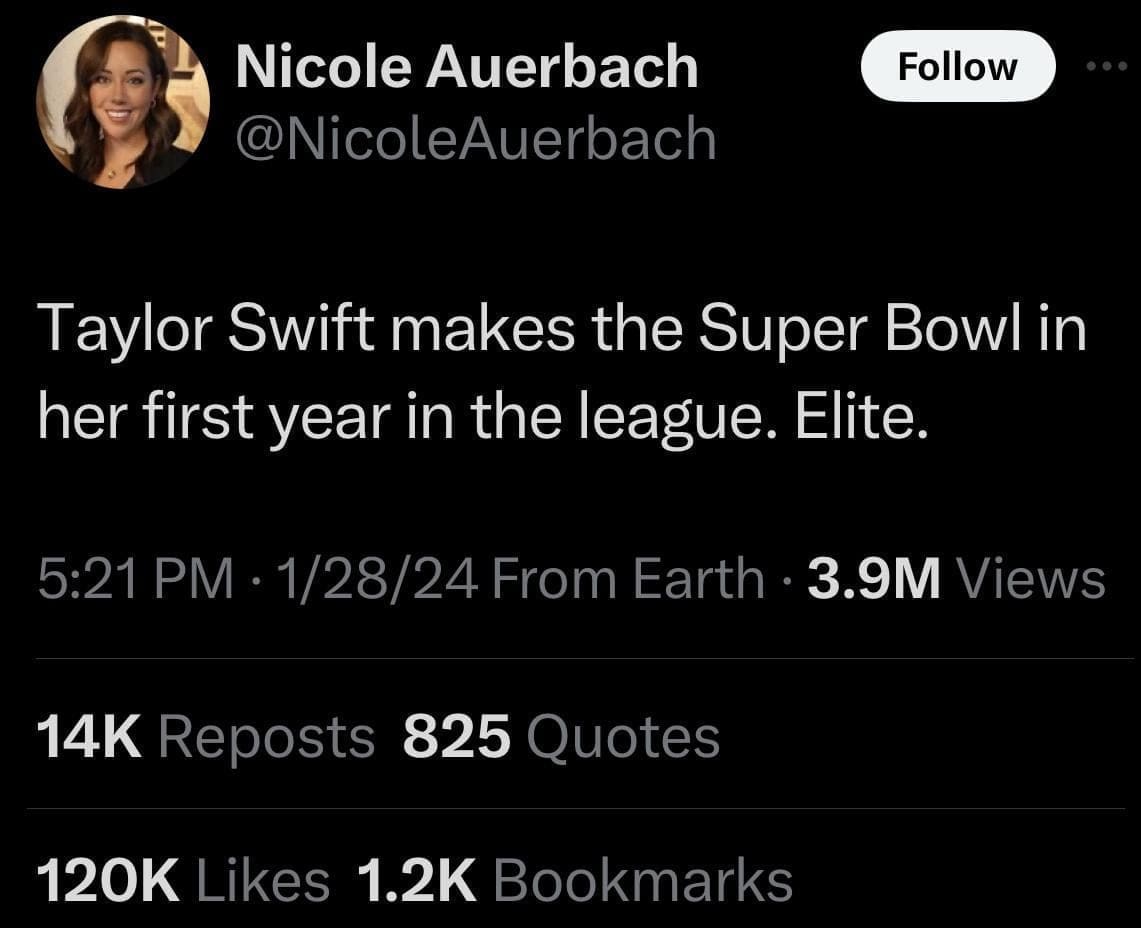This screenshot has width=1141, height=928.
Task: Show the 120K Likes list
Action: [x=183, y=880]
